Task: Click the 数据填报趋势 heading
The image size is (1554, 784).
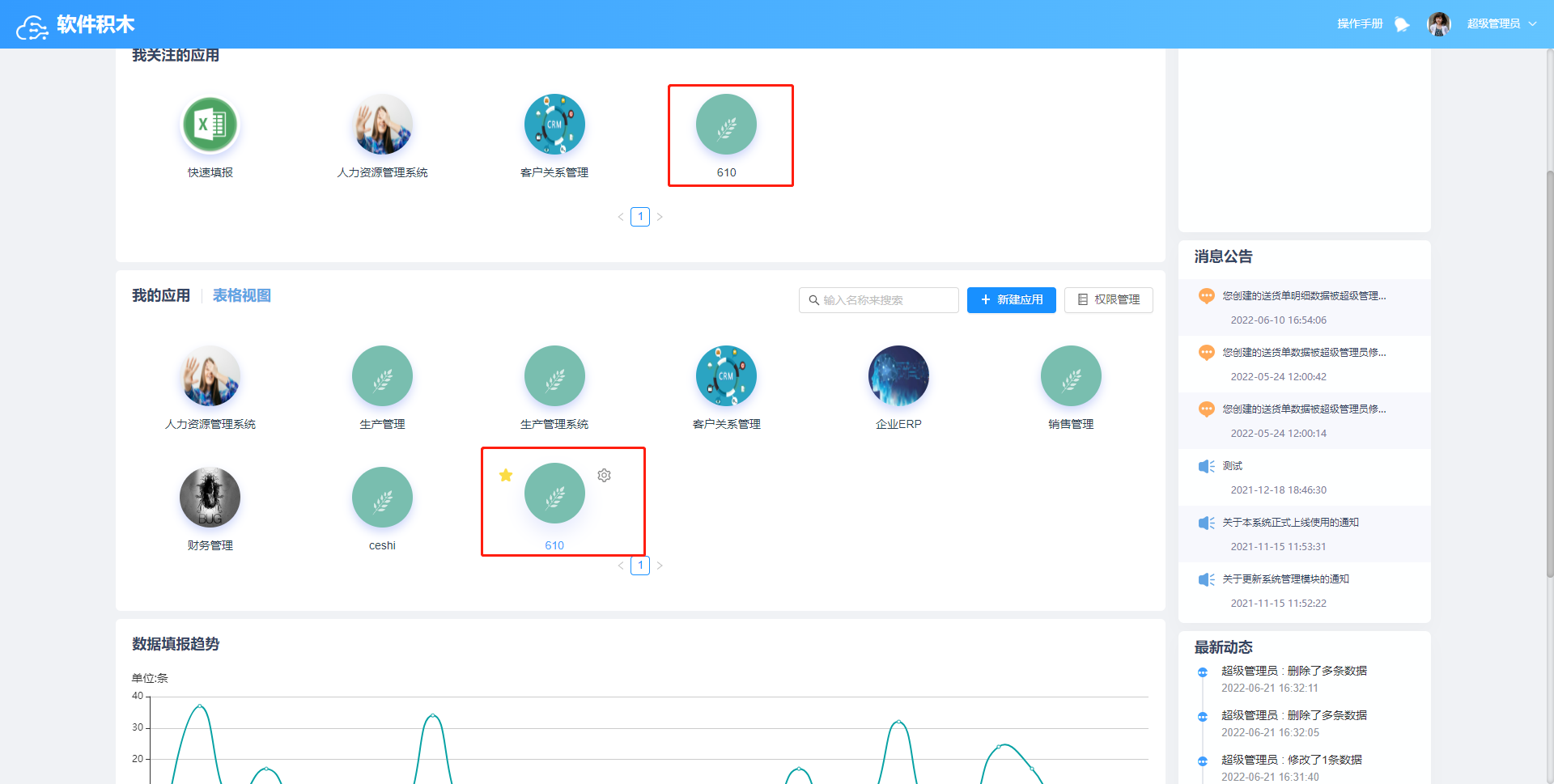Action: (176, 644)
